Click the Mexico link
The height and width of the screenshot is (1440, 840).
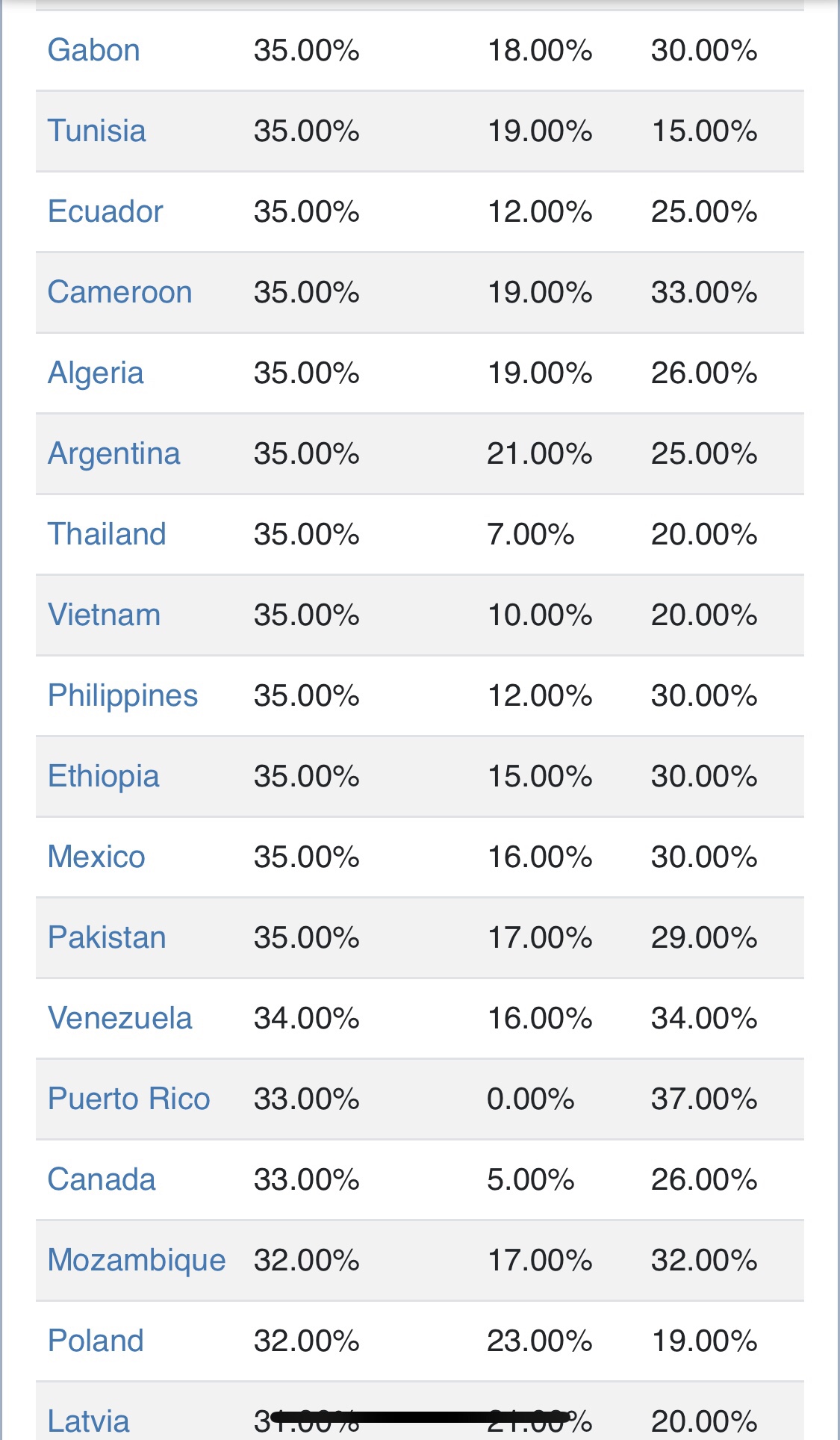click(96, 857)
